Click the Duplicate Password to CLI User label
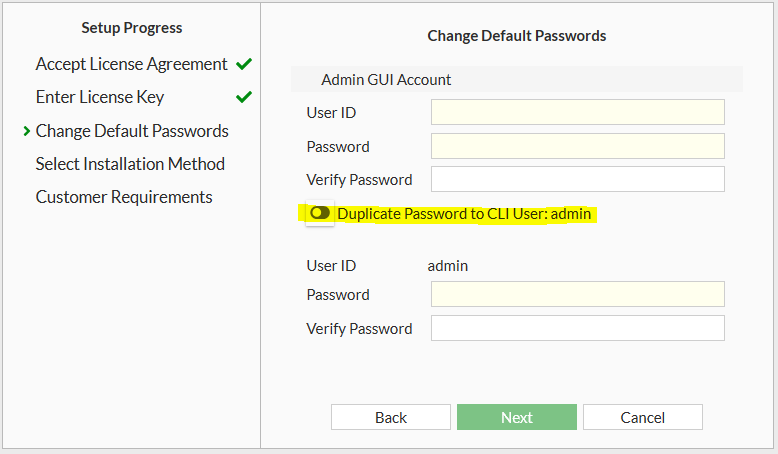The image size is (778, 454). [x=465, y=214]
